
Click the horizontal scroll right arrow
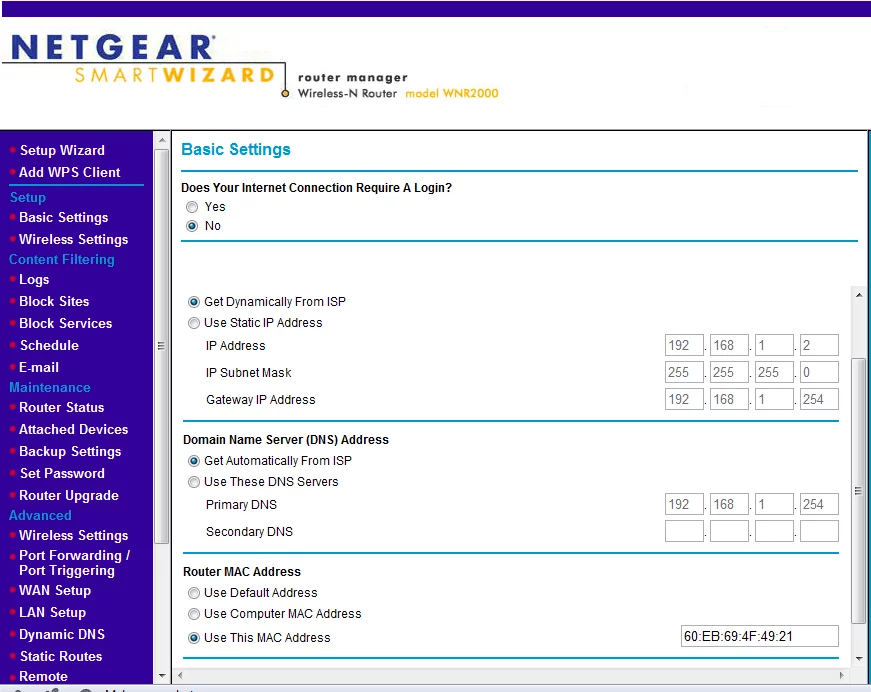(x=841, y=675)
